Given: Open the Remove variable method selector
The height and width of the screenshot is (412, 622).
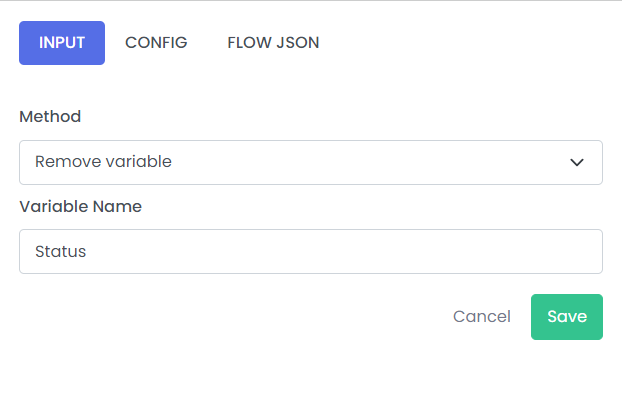Looking at the screenshot, I should [311, 162].
